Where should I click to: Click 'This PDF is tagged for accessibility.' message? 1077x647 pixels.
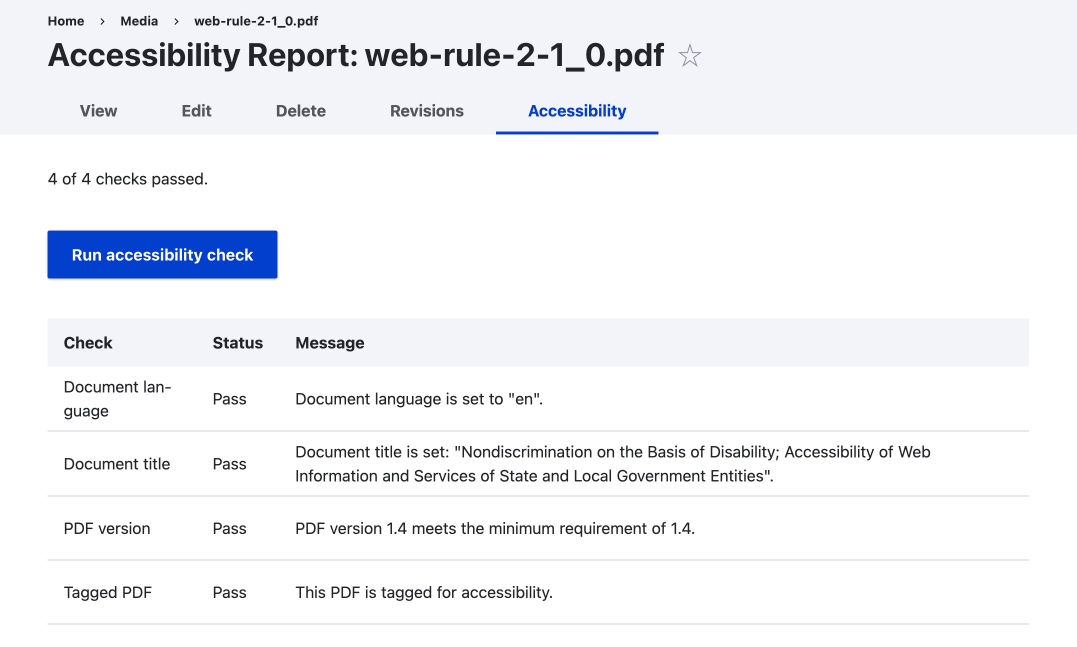tap(424, 593)
